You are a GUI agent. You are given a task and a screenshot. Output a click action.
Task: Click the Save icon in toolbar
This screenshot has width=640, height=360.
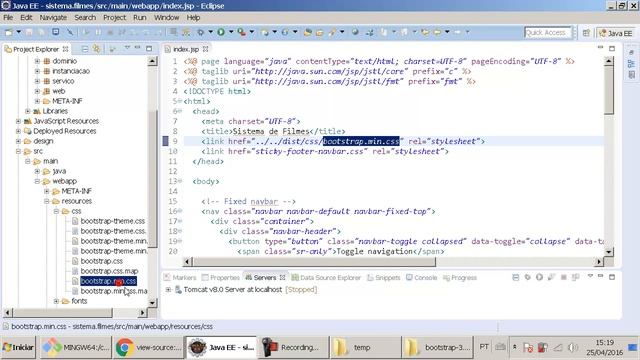(29, 32)
